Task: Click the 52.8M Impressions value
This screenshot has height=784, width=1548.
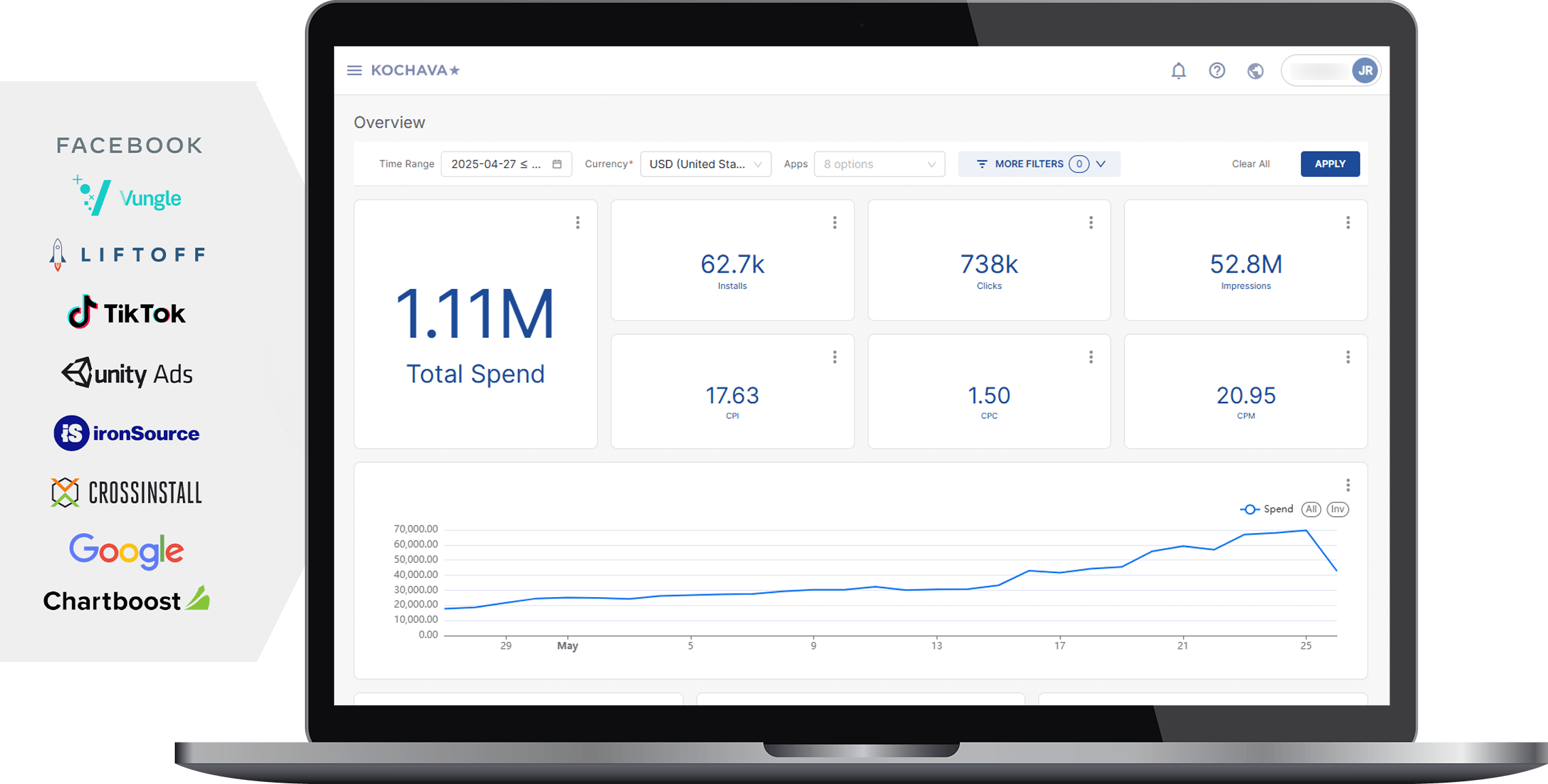Action: click(1245, 264)
